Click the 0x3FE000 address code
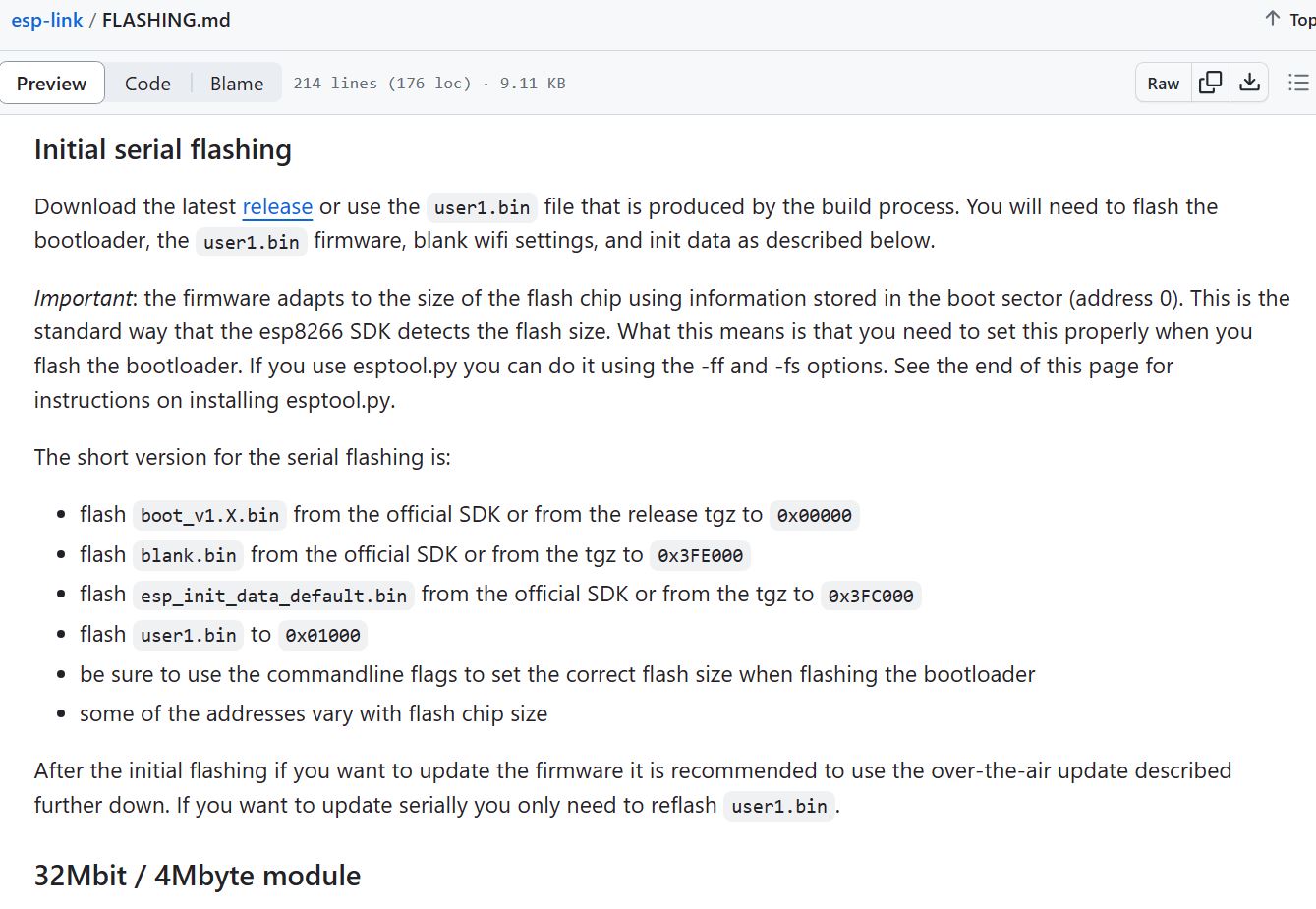Image resolution: width=1316 pixels, height=909 pixels. coord(700,555)
